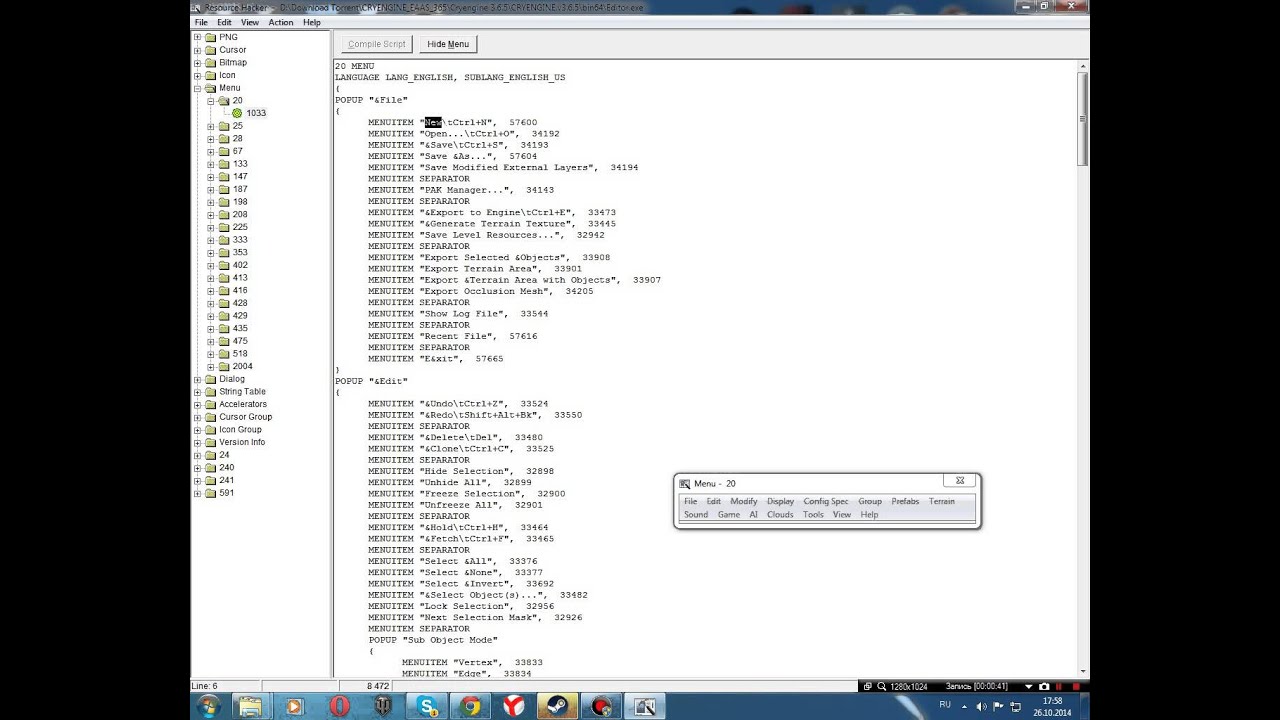Click the Accelerators folder icon
The height and width of the screenshot is (720, 1280).
210,404
